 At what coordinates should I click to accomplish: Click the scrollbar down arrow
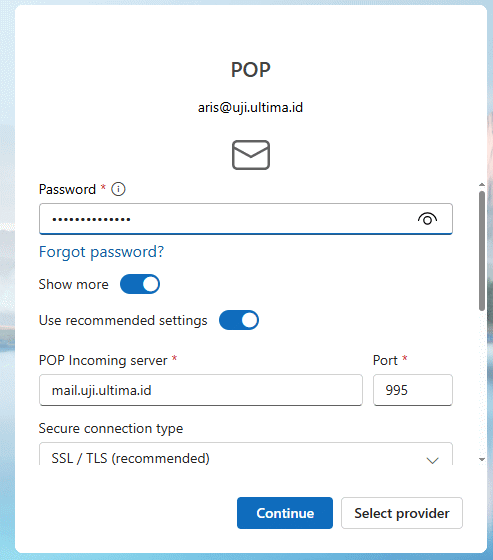click(x=482, y=460)
